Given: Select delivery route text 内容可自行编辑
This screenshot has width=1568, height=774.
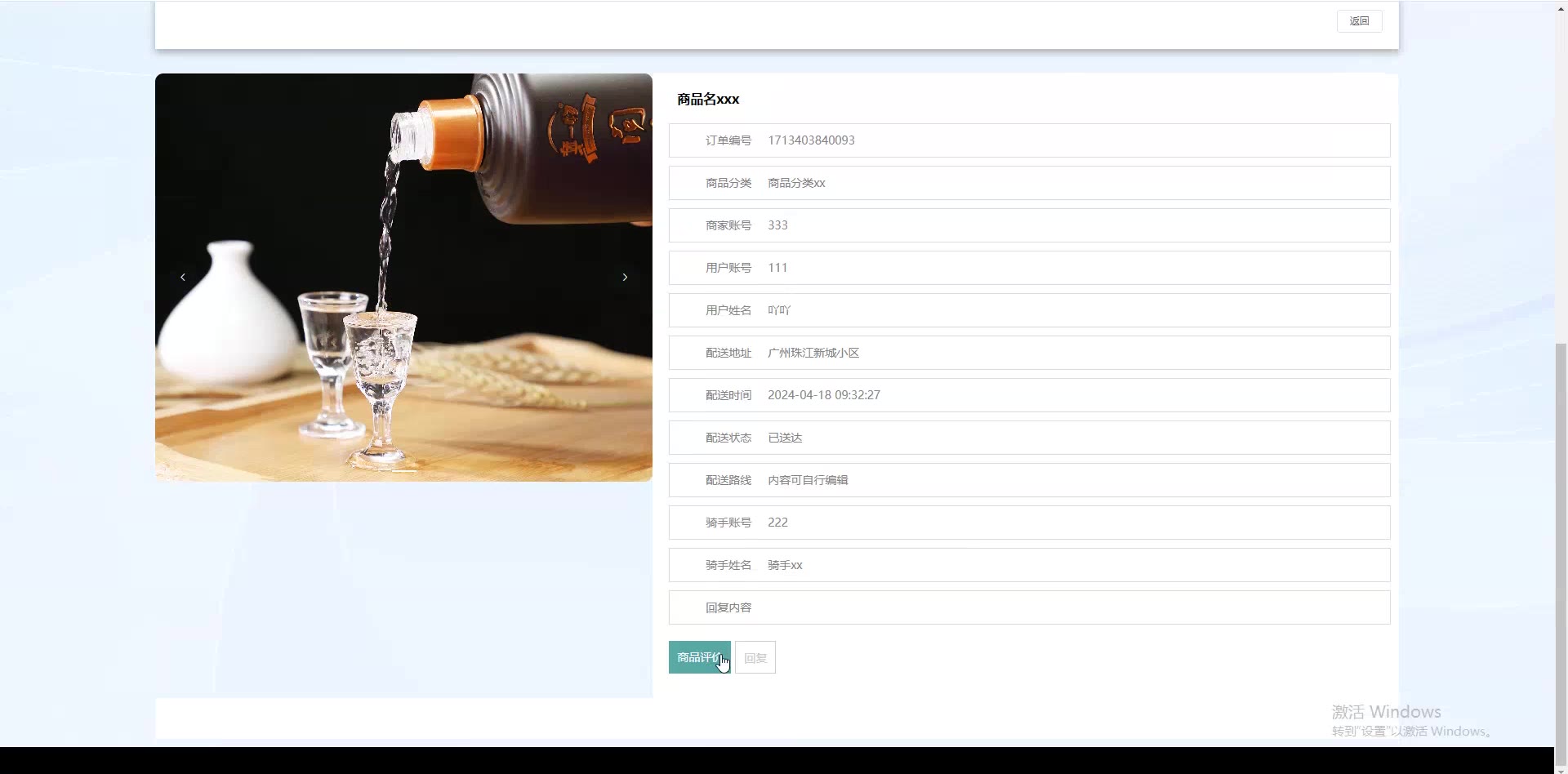Looking at the screenshot, I should (808, 480).
